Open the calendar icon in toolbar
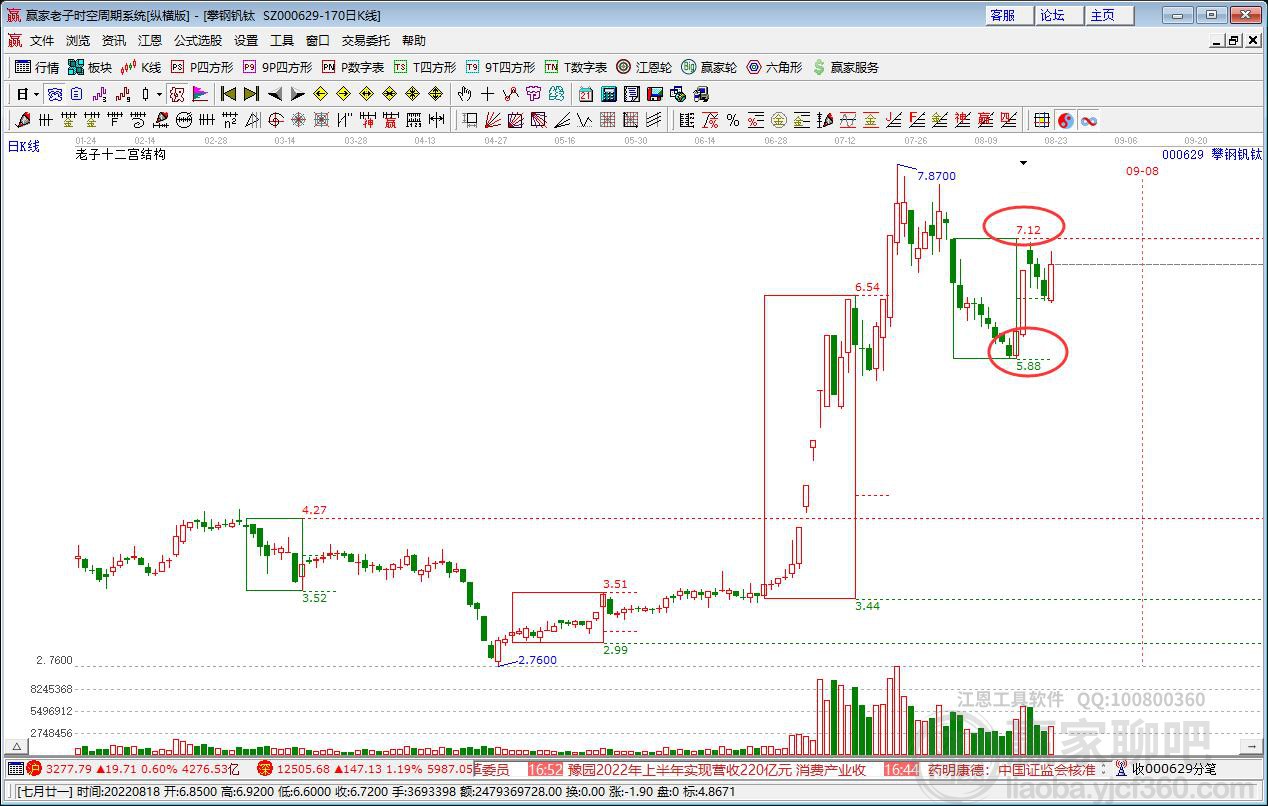The height and width of the screenshot is (806, 1268). click(x=585, y=94)
